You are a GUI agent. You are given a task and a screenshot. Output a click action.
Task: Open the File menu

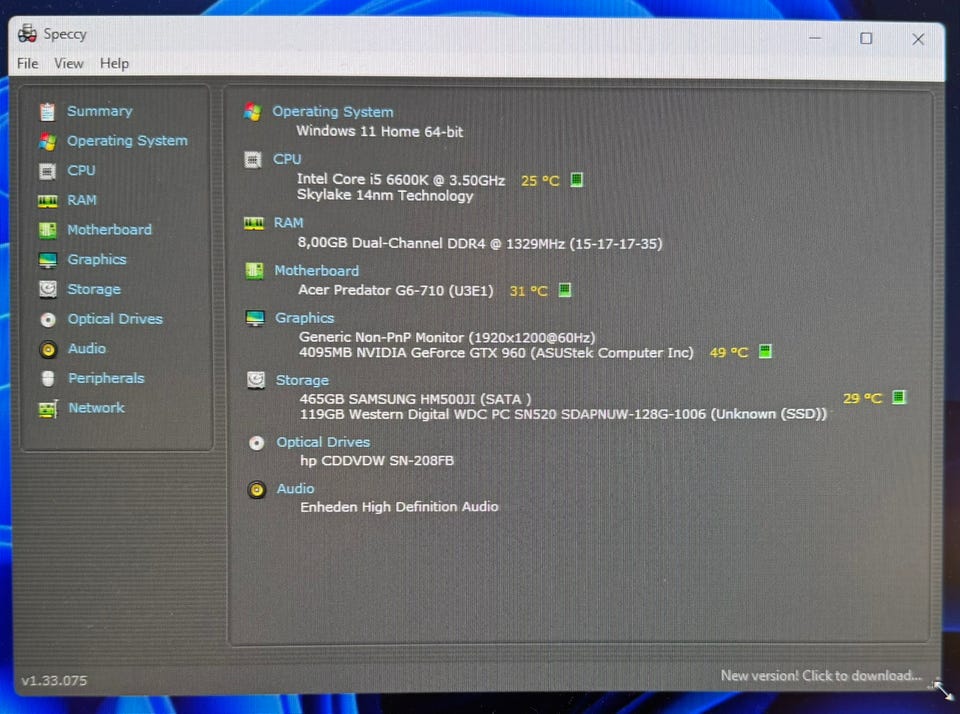click(x=28, y=64)
